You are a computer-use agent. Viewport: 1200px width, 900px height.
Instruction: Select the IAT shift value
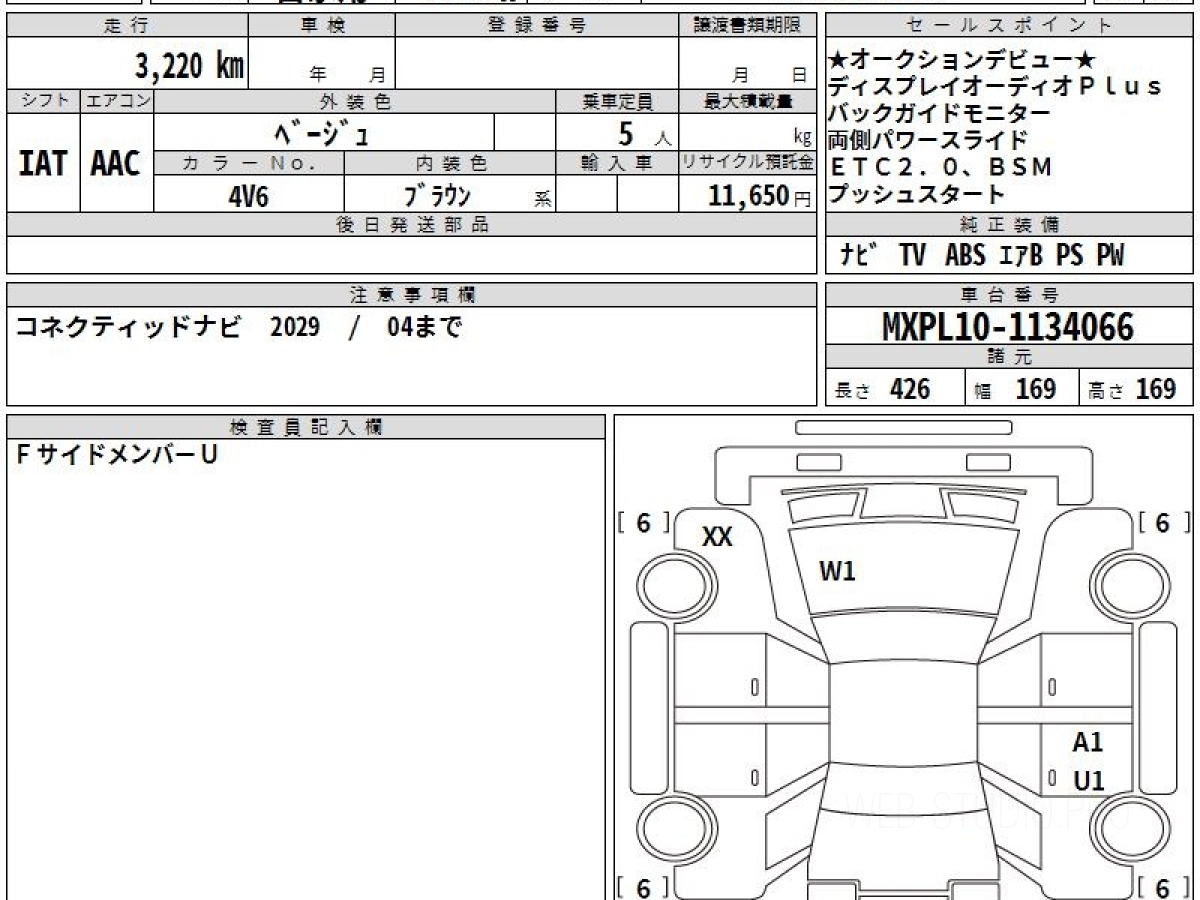tap(43, 164)
